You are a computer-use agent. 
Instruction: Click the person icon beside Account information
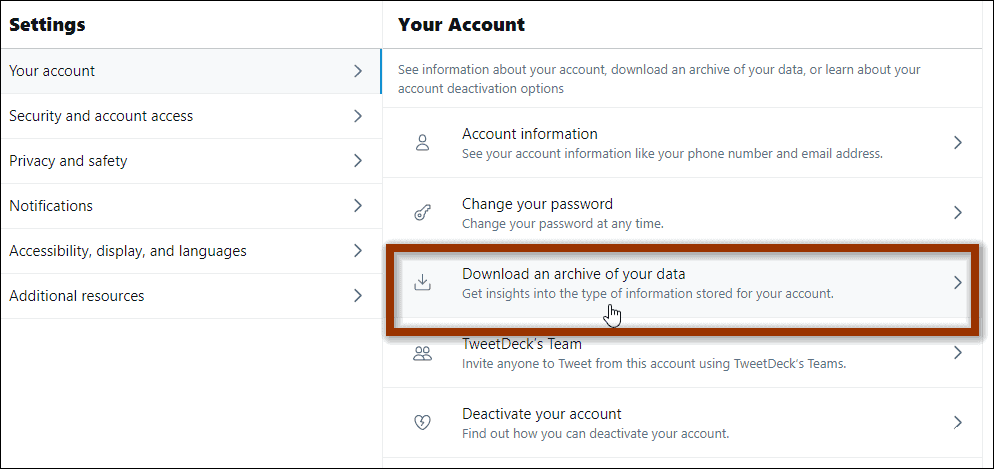point(422,143)
